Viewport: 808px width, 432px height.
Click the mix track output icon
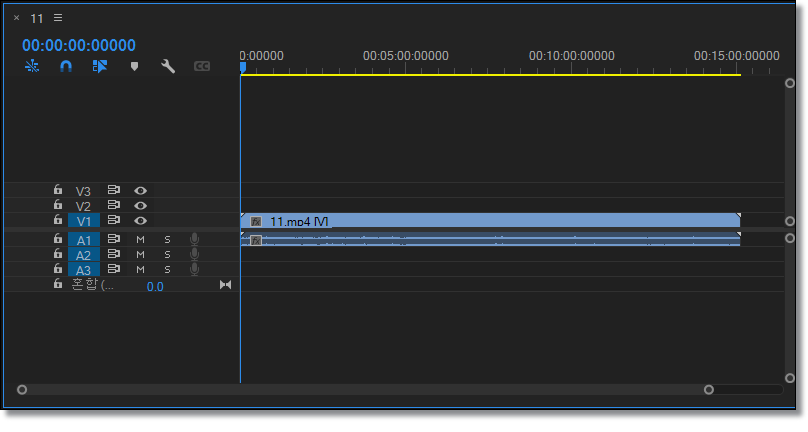(225, 285)
